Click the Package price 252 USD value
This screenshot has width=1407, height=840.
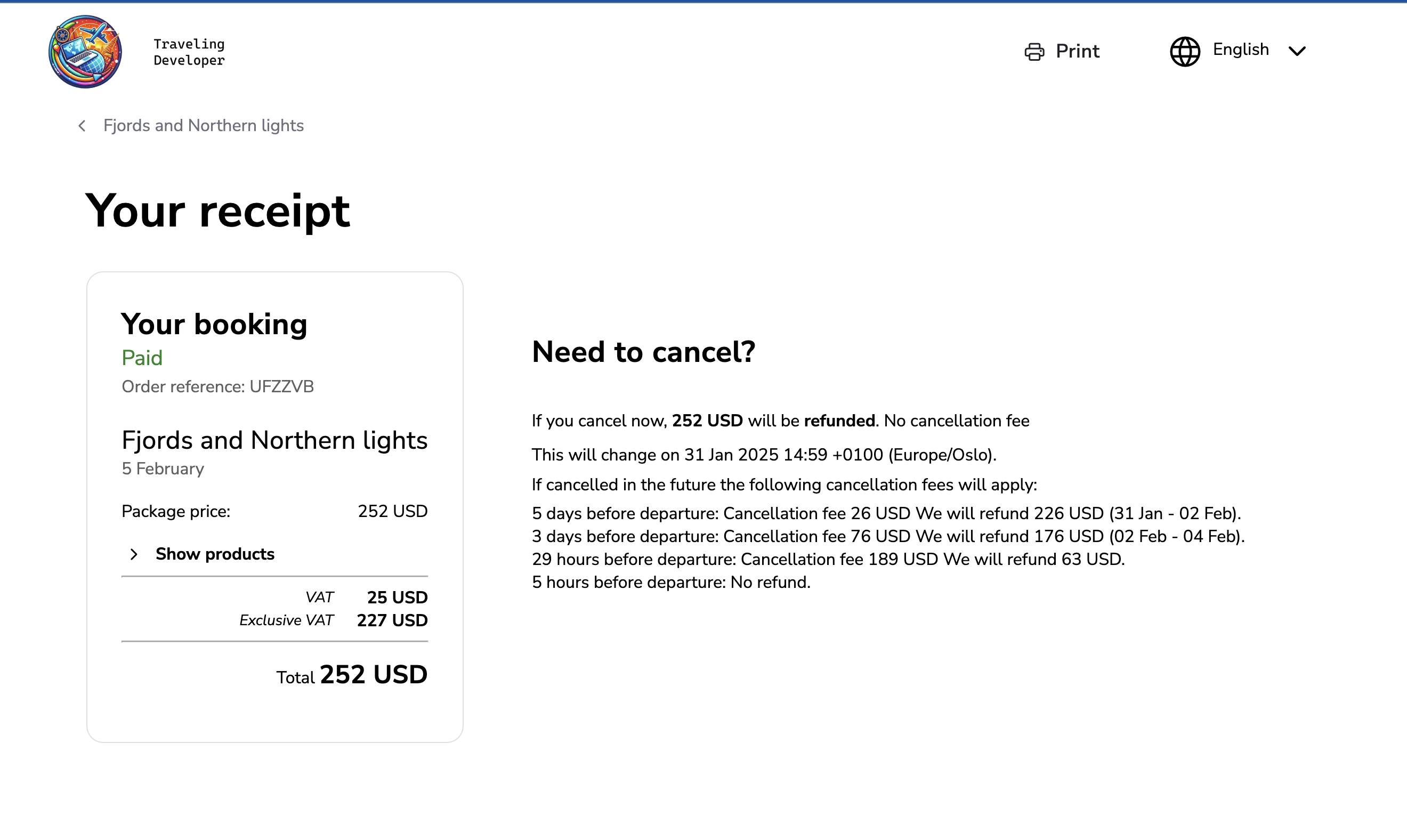tap(393, 512)
